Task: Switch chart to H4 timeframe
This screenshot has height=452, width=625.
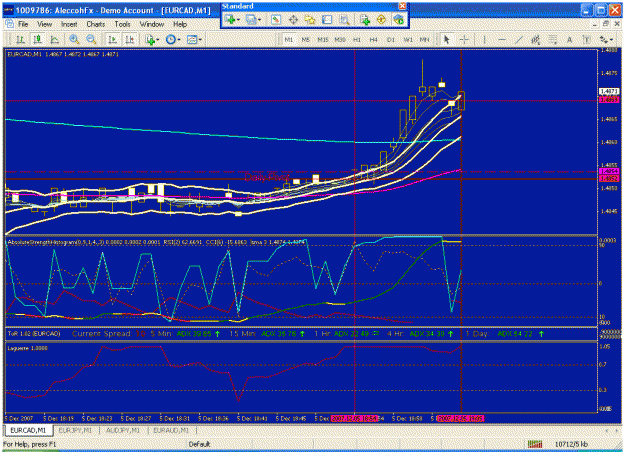Action: 373,39
